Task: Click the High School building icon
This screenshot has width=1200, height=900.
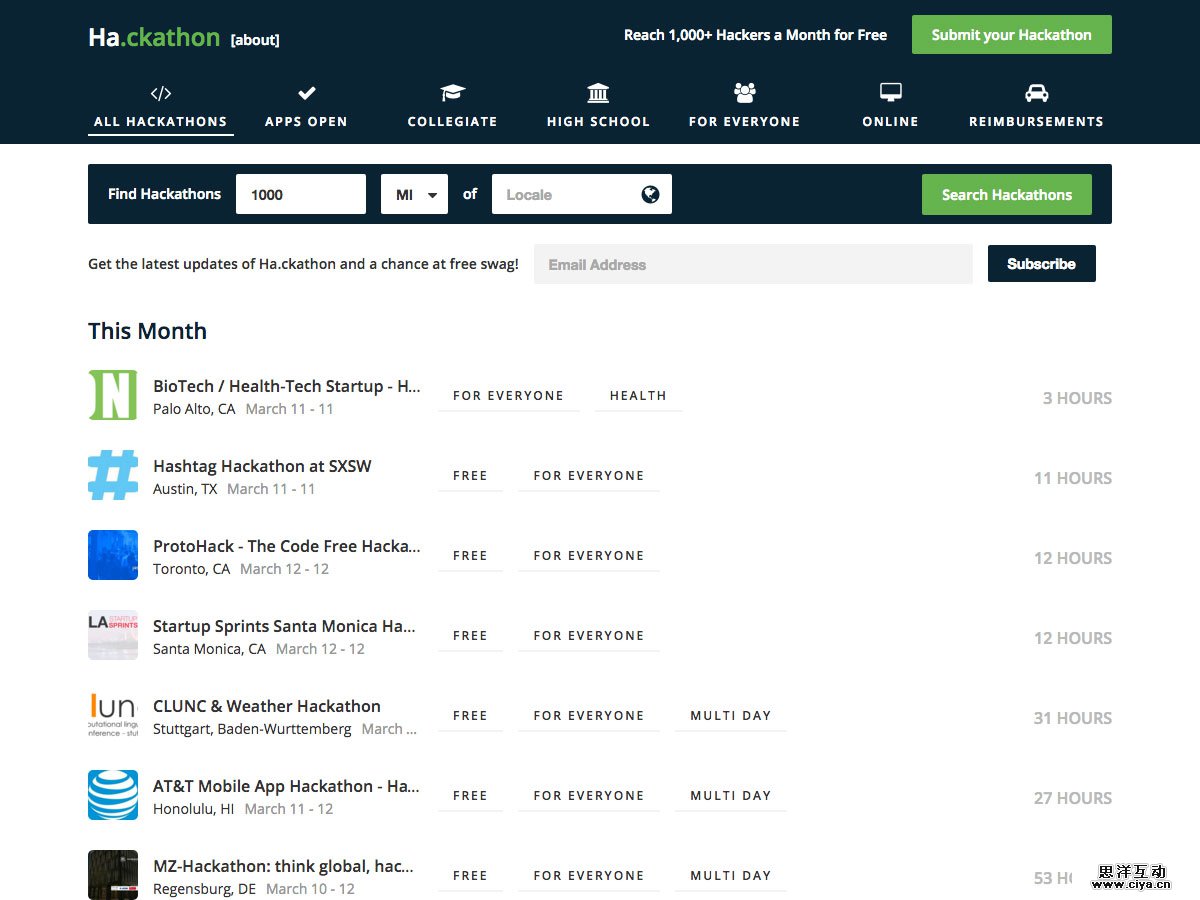Action: (x=598, y=93)
